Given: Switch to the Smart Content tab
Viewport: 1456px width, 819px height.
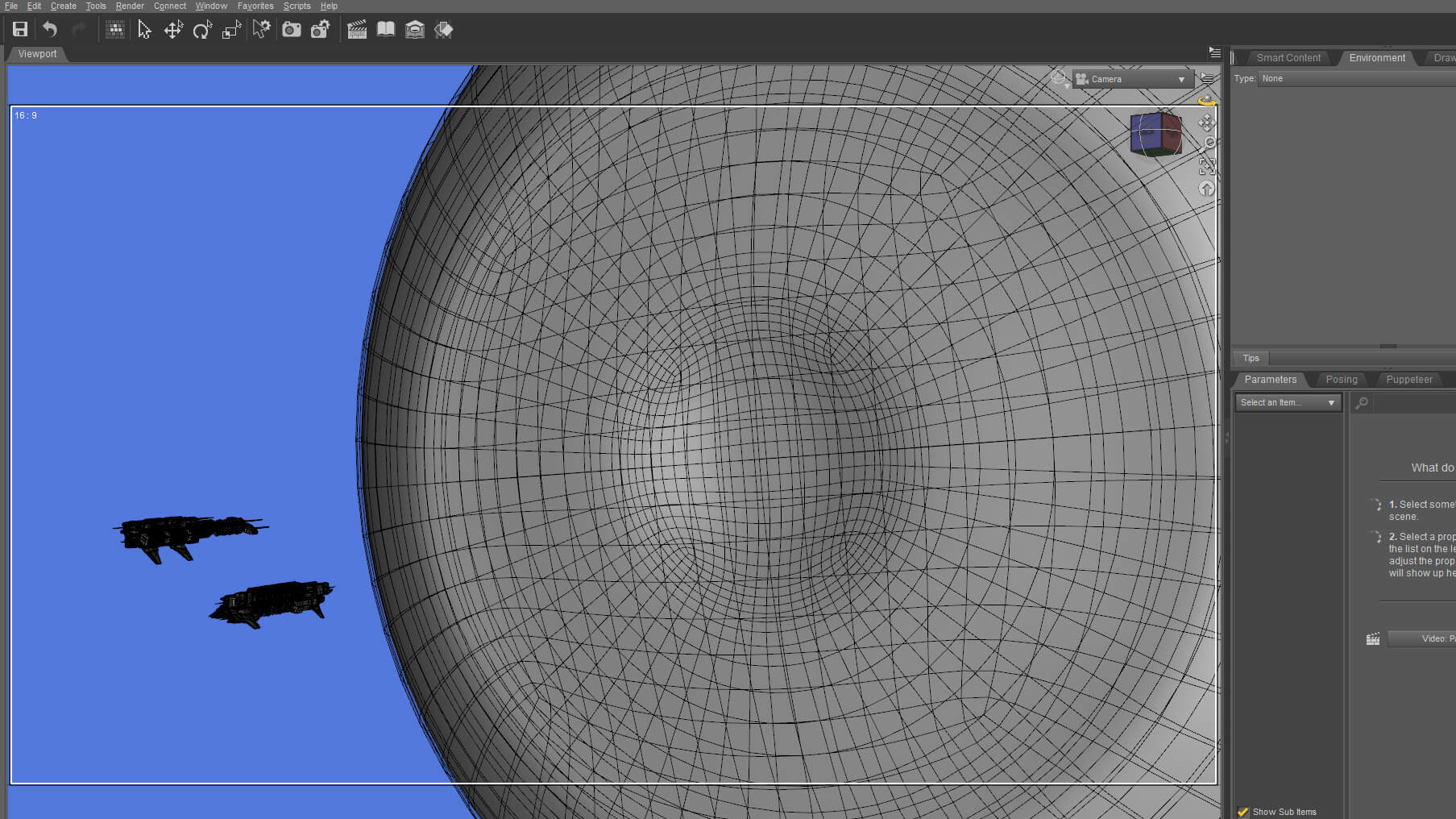Looking at the screenshot, I should [x=1288, y=58].
